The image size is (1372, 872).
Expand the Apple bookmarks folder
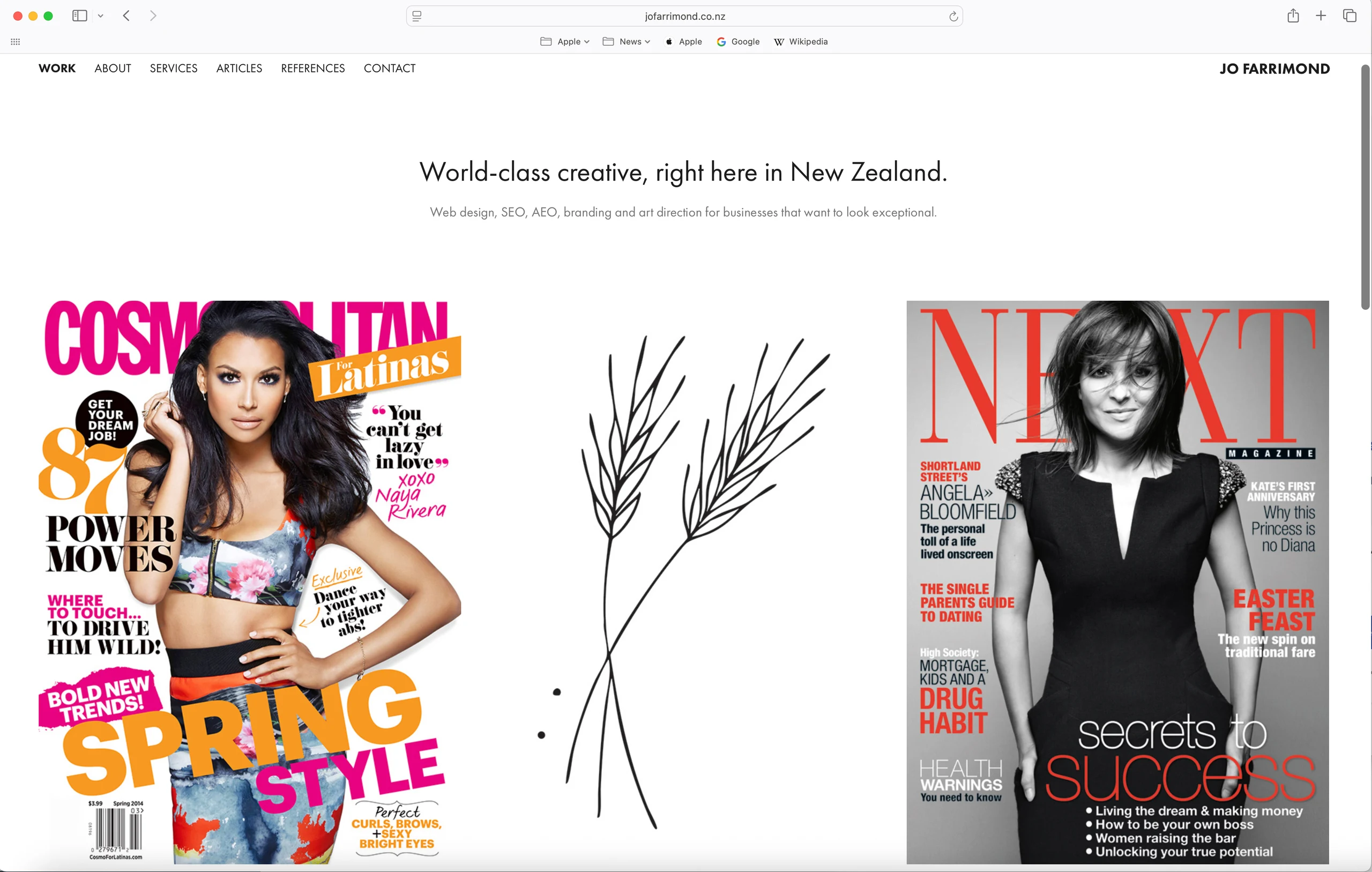[x=565, y=42]
